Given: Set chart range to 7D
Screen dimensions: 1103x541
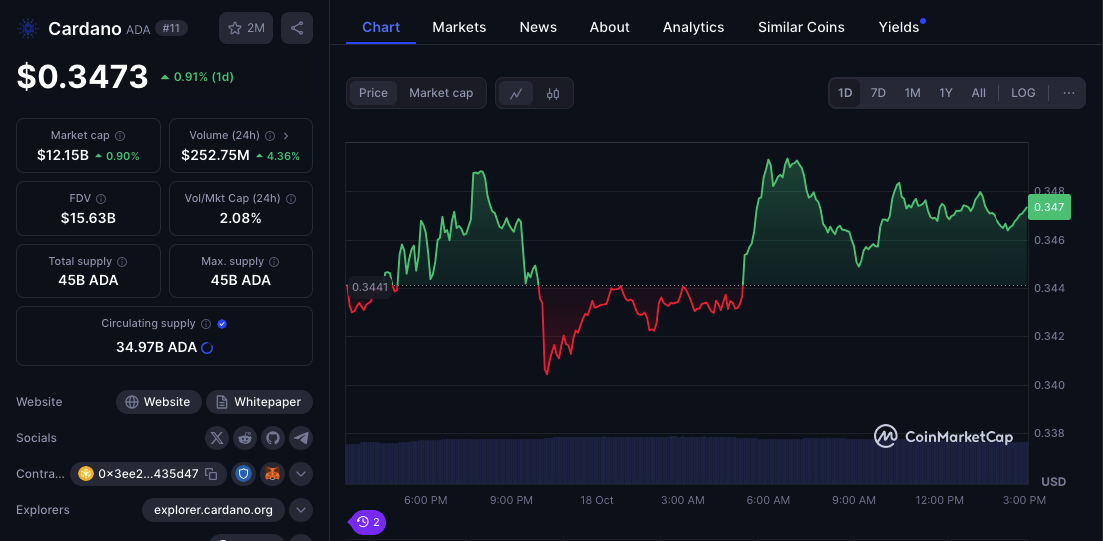Looking at the screenshot, I should click(878, 93).
